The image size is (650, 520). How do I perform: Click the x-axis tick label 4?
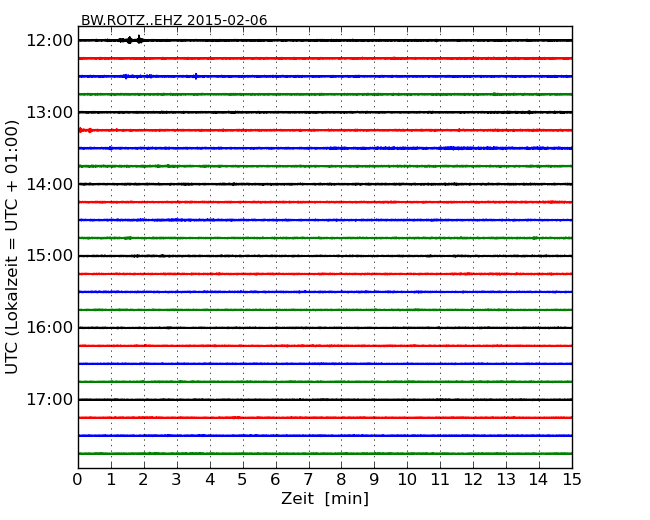(x=210, y=480)
